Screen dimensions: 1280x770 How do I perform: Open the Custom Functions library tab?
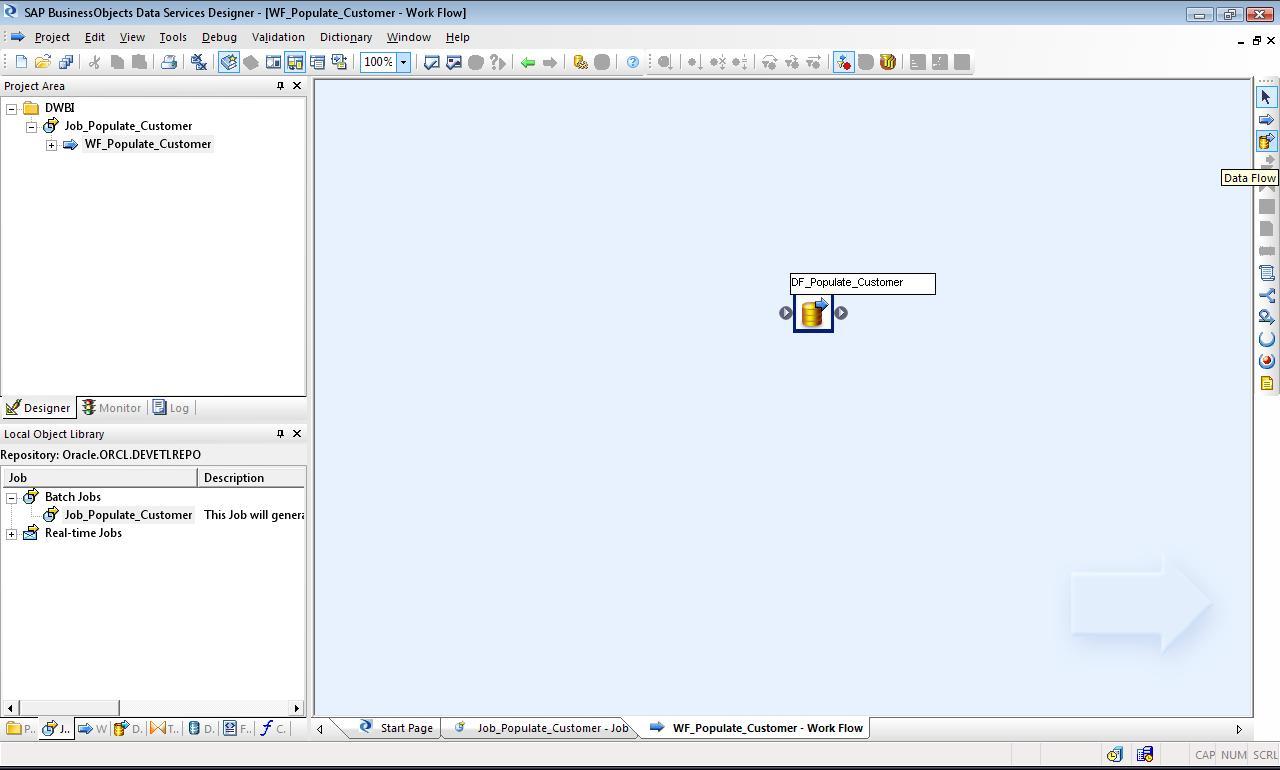(272, 728)
